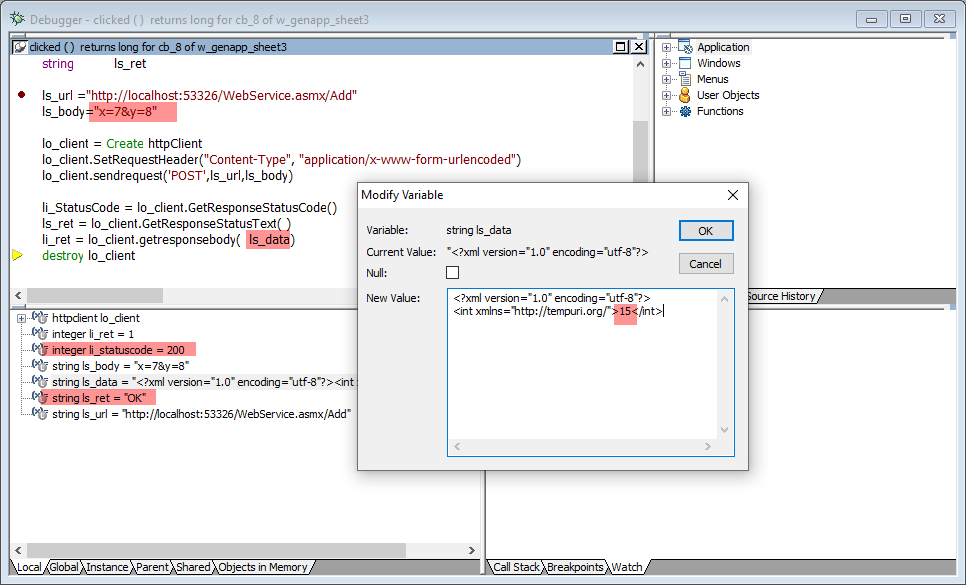Cancel the Modify Variable dialog
Image resolution: width=966 pixels, height=585 pixels.
(x=706, y=264)
